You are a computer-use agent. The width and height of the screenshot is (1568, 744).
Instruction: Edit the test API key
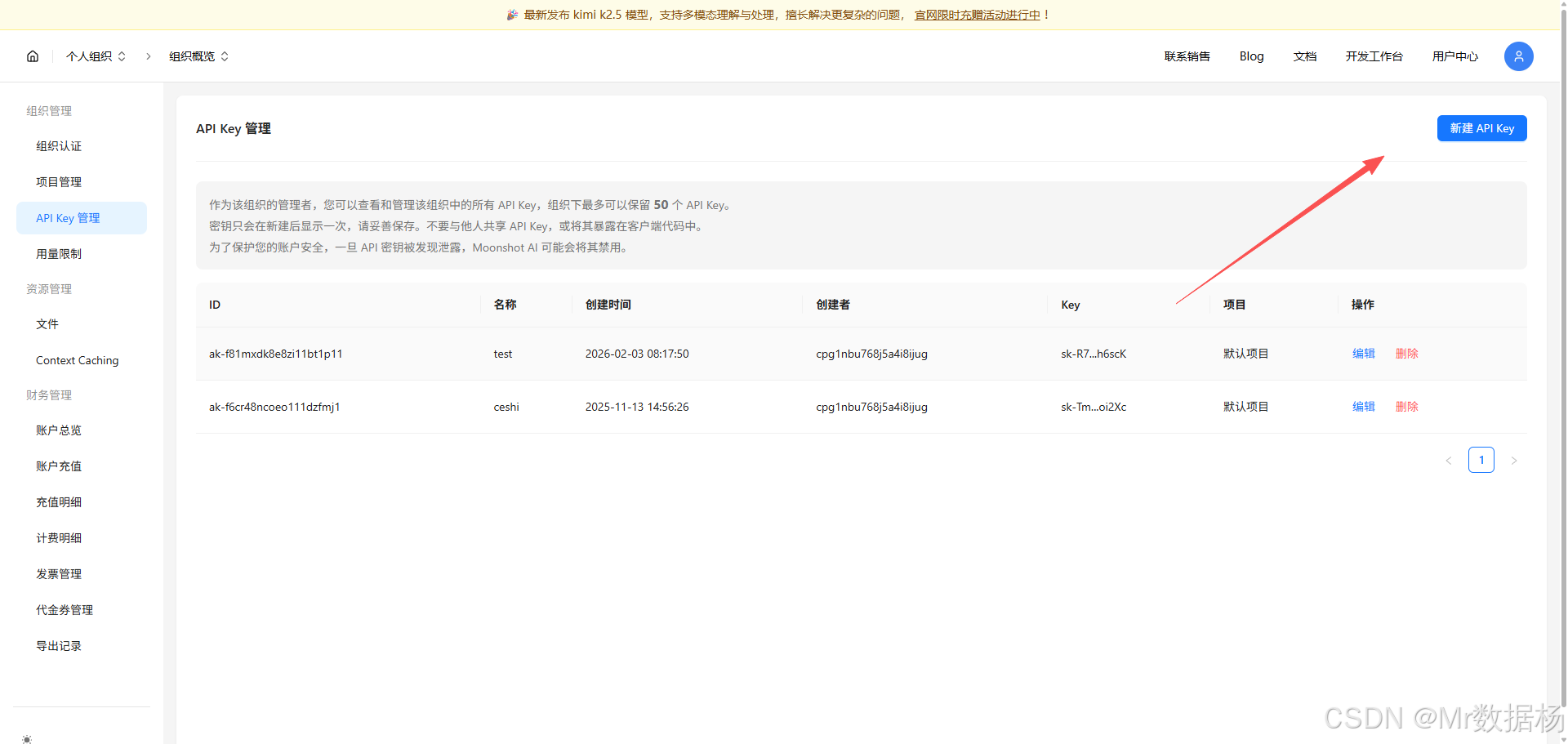click(x=1363, y=353)
